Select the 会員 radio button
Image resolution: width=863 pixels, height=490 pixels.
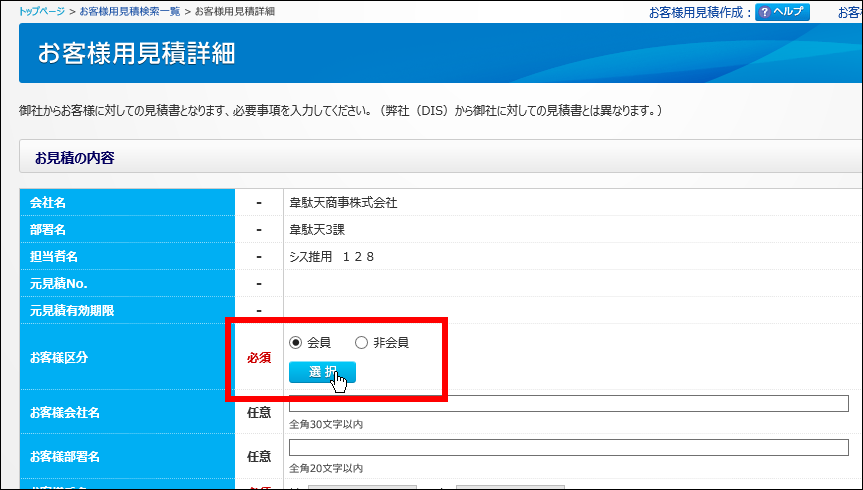point(295,343)
